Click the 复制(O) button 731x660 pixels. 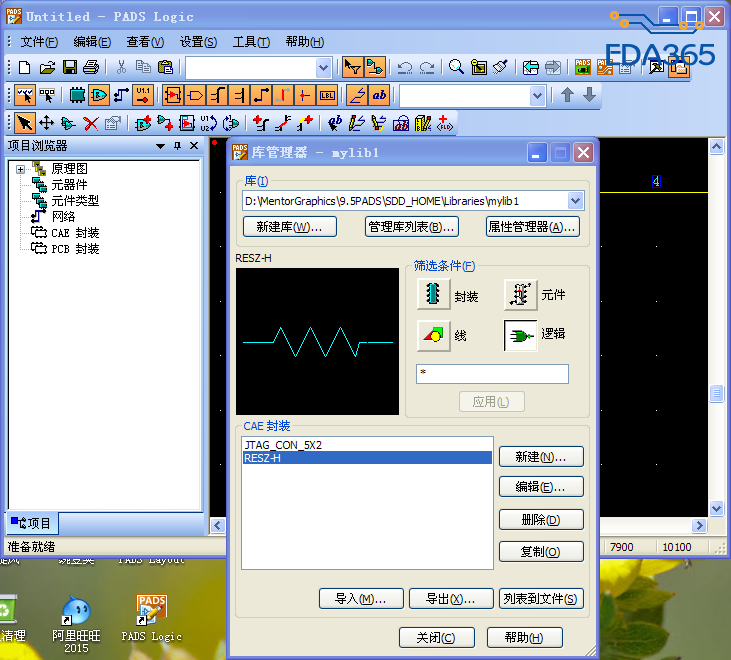[x=541, y=552]
